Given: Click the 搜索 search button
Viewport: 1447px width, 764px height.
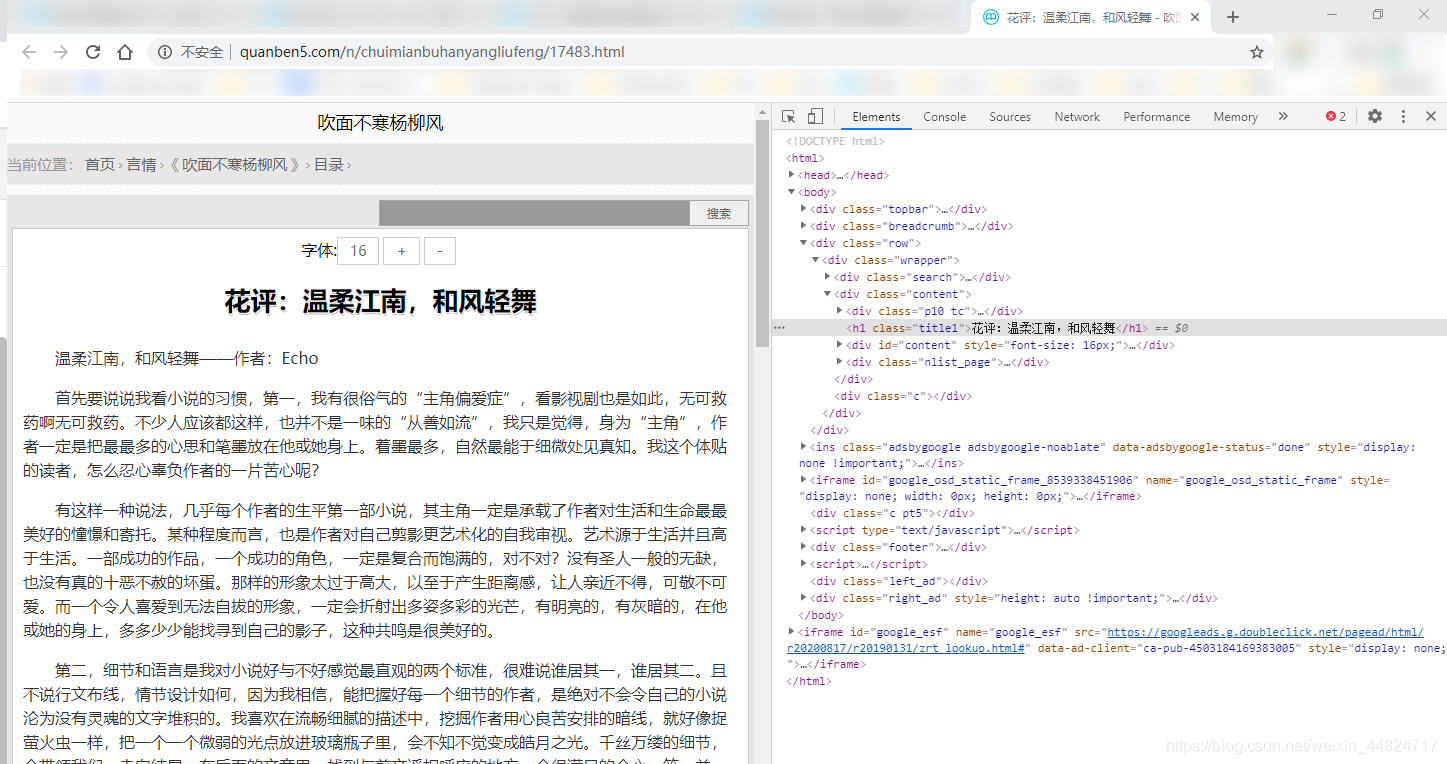Looking at the screenshot, I should tap(719, 213).
